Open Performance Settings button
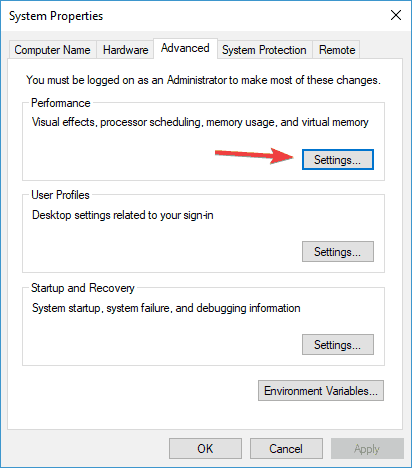Screen dimensions: 412x468 pos(338,160)
